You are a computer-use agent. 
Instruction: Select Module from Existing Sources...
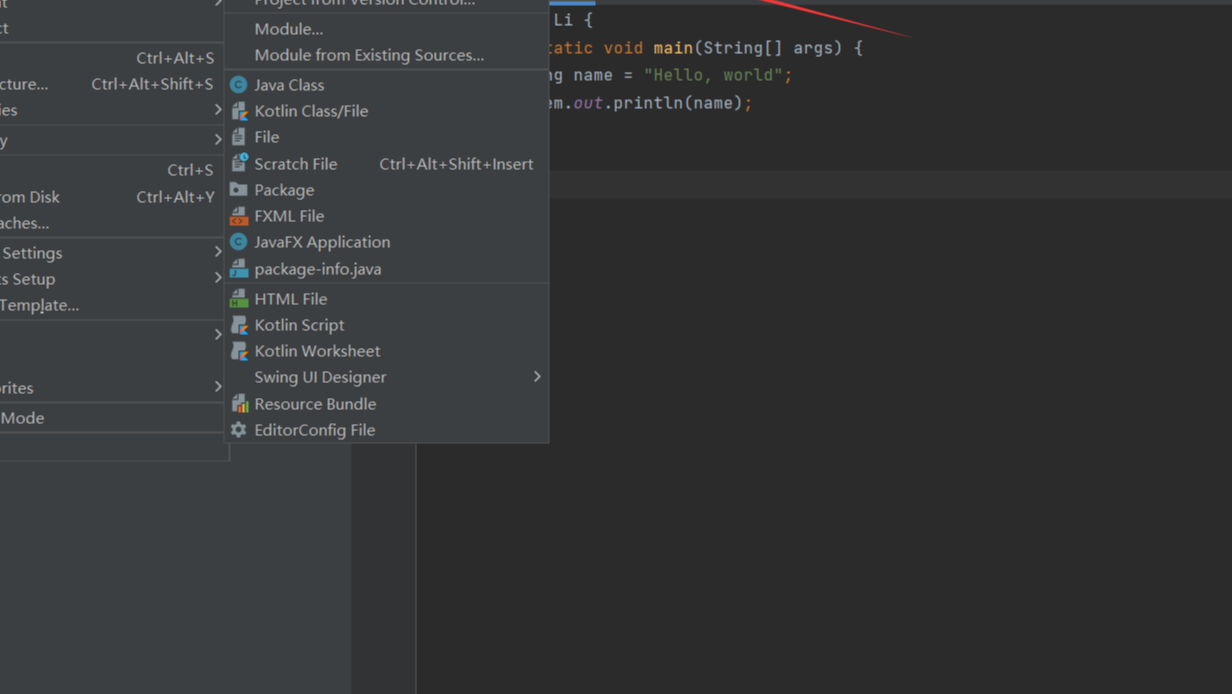386,55
